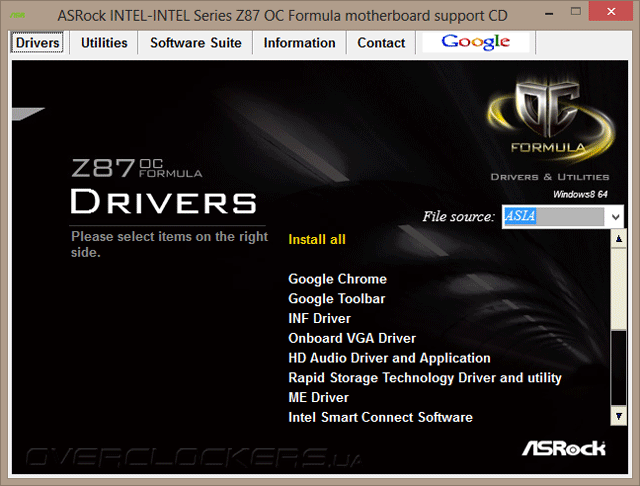The image size is (640, 486).
Task: Expand the File source dropdown arrow
Action: (616, 217)
